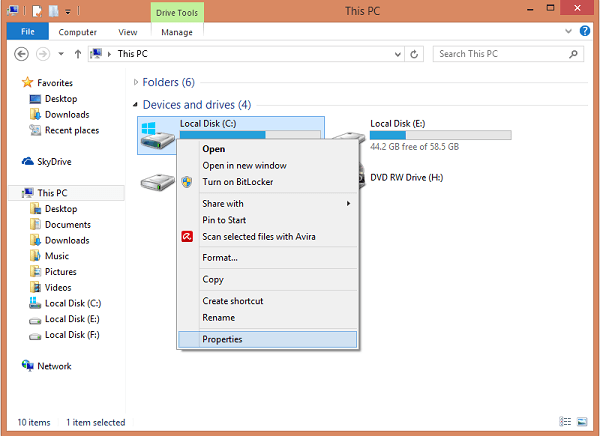Image resolution: width=600 pixels, height=436 pixels.
Task: Click the This PC address bar path
Action: click(132, 54)
